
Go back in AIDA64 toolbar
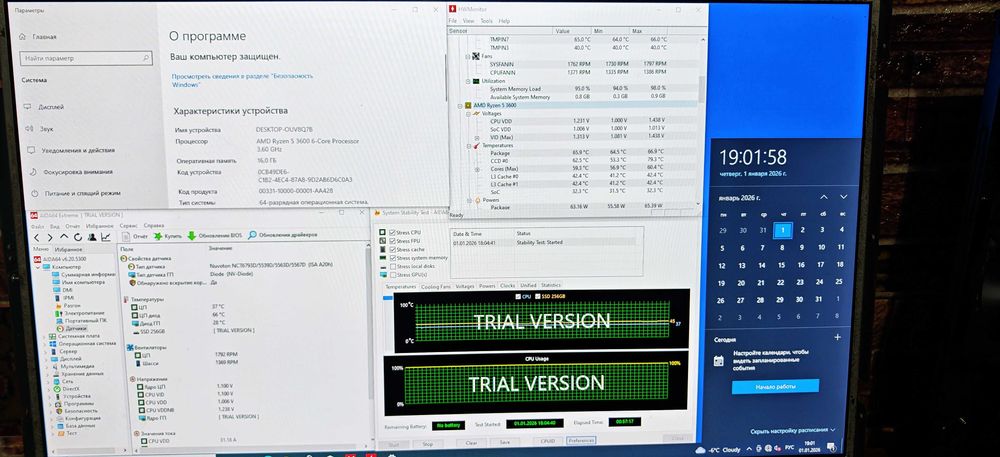36,236
